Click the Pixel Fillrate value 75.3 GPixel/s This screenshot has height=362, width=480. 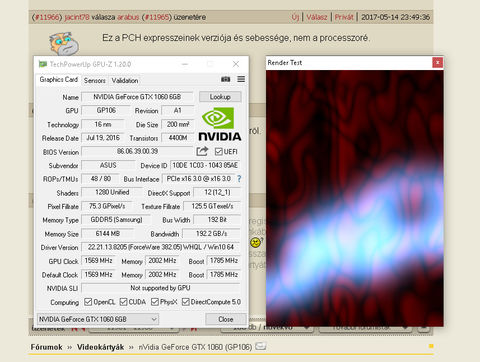pyautogui.click(x=107, y=206)
